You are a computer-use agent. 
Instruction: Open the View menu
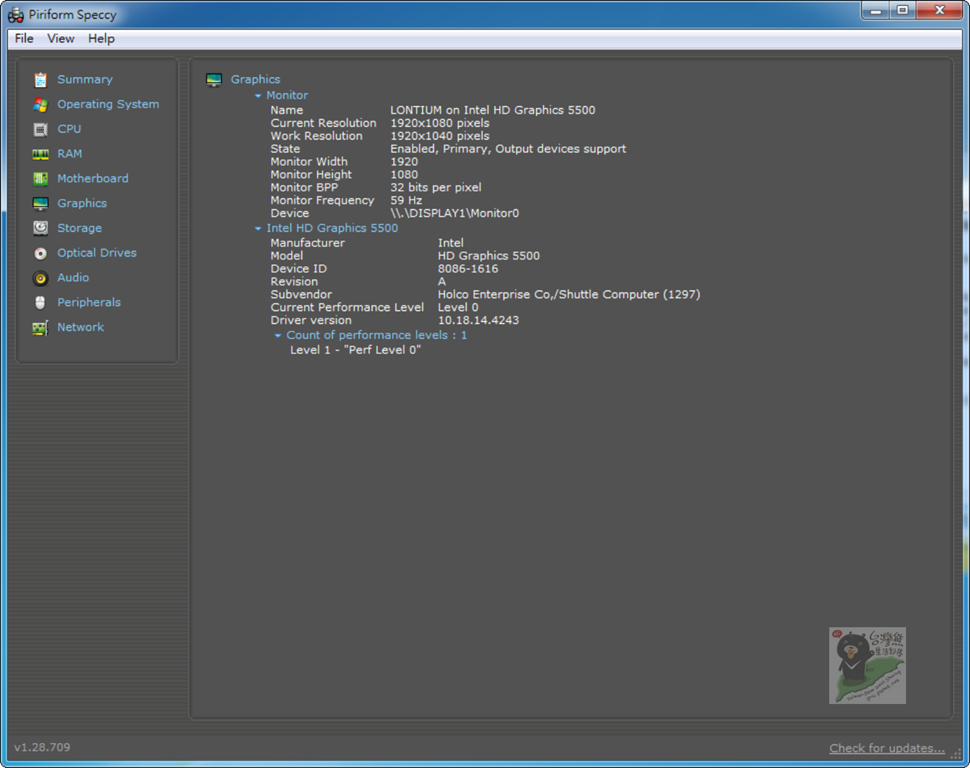(61, 38)
